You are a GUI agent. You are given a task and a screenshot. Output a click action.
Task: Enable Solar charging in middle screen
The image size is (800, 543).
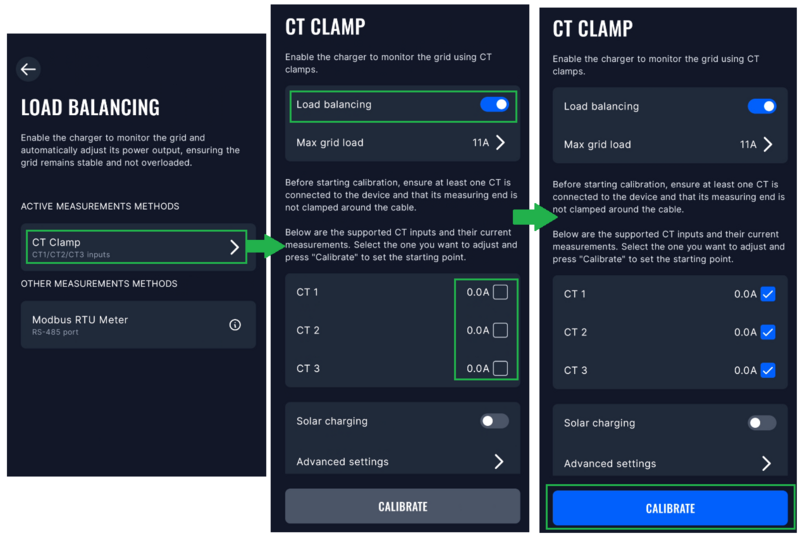tap(494, 421)
